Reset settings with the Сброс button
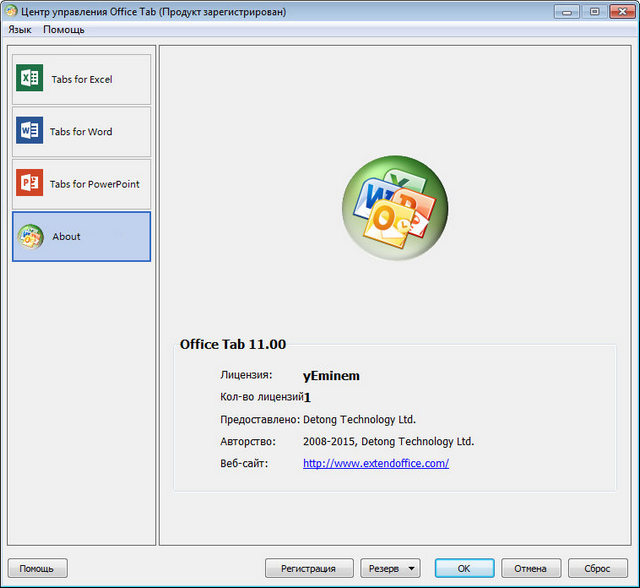Screen dimensions: 640x588 pyautogui.click(x=597, y=568)
